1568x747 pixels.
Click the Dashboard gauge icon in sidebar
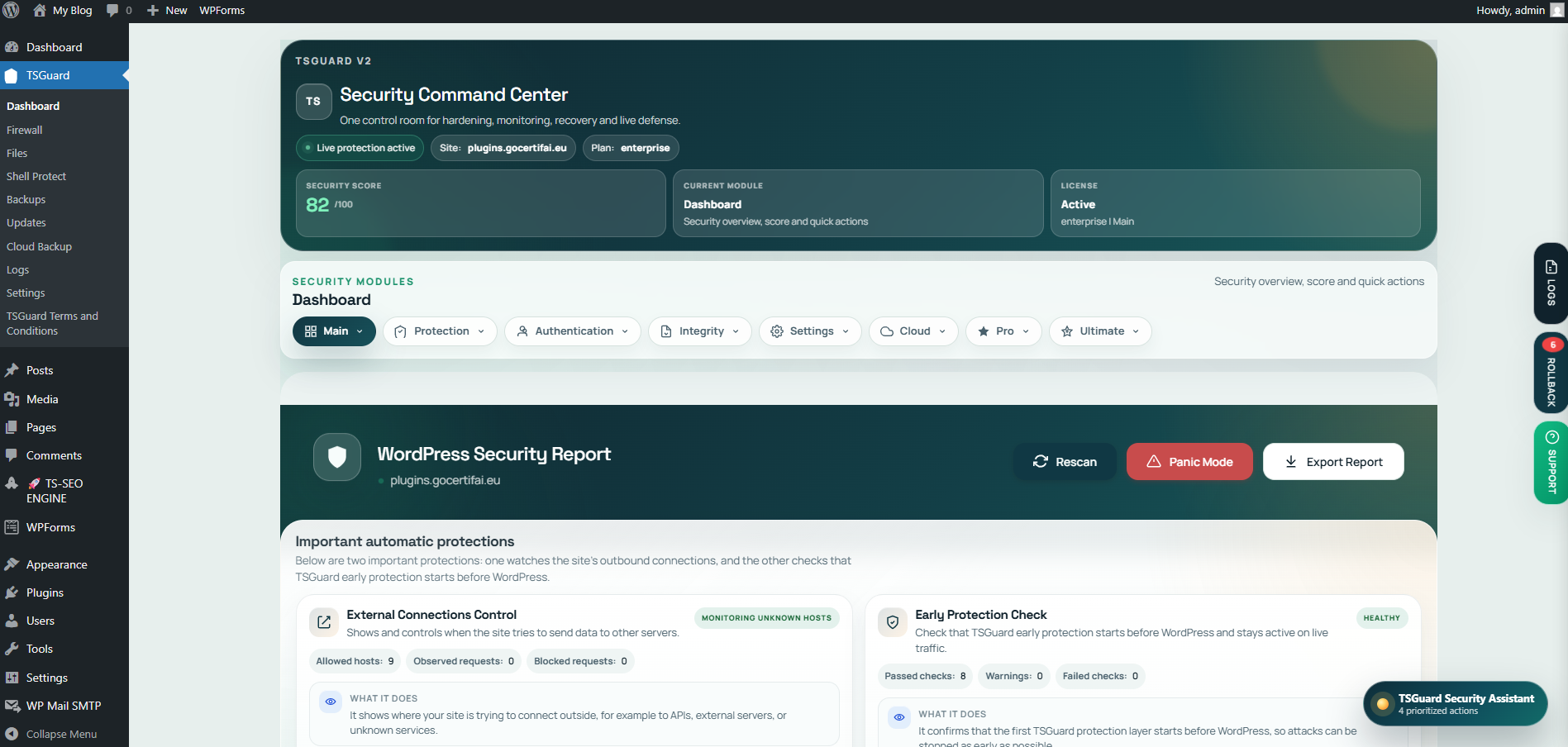click(12, 47)
